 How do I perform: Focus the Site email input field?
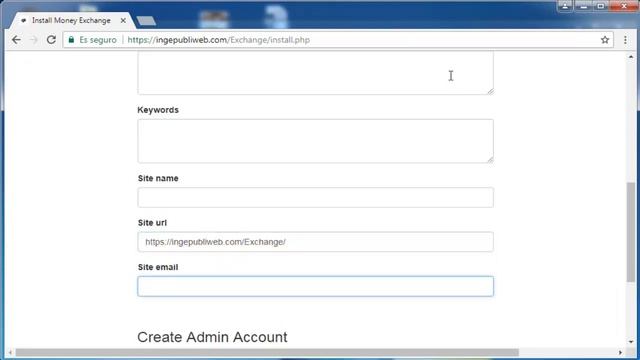click(316, 286)
